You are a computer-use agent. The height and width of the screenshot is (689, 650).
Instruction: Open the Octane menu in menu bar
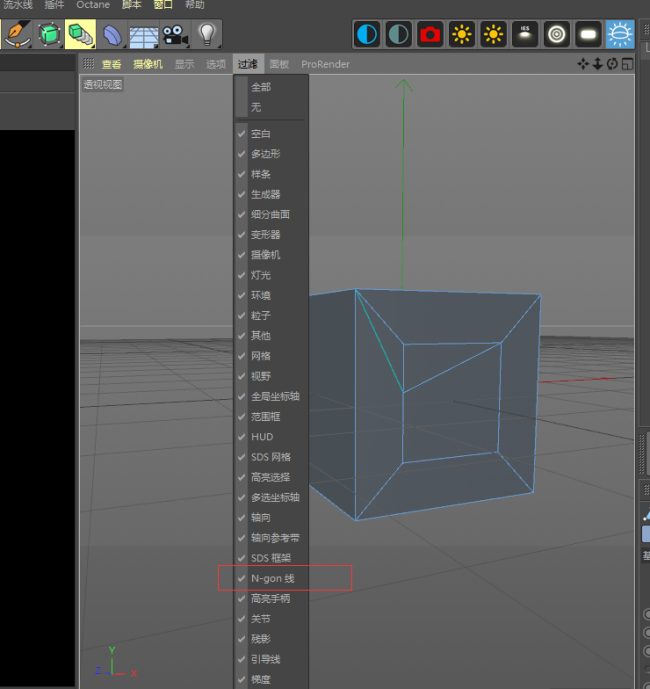pyautogui.click(x=93, y=5)
